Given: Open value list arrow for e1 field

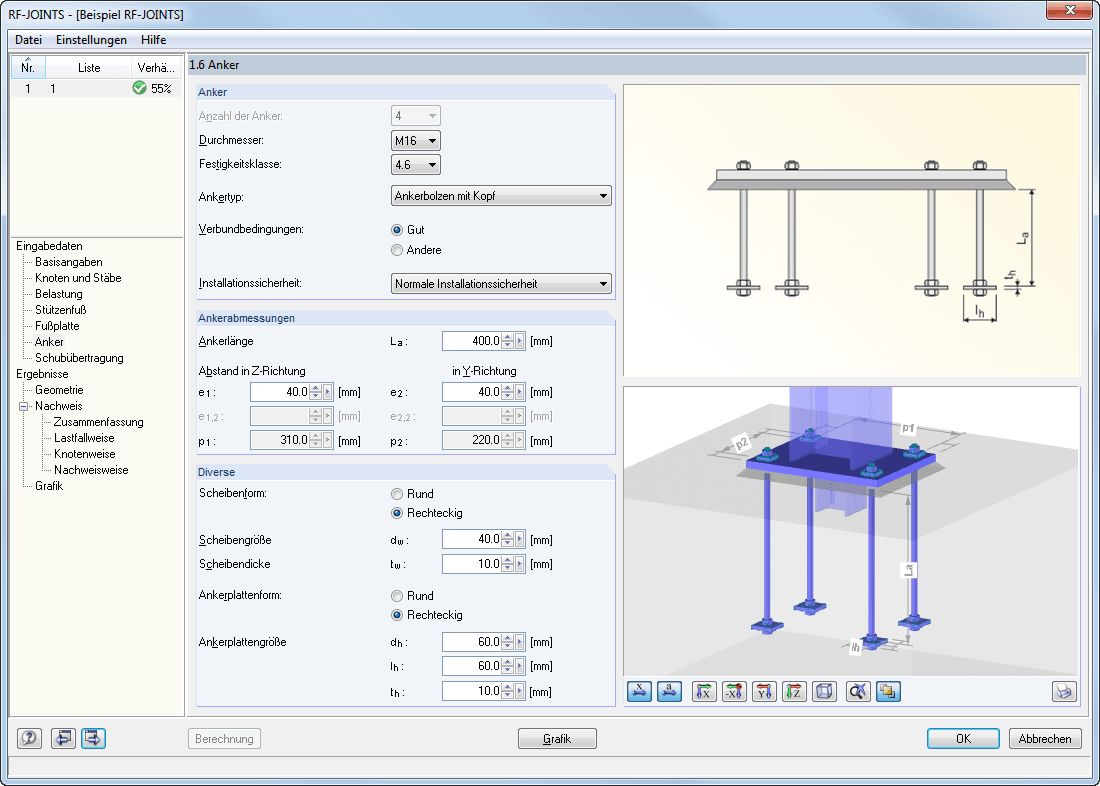Looking at the screenshot, I should (328, 392).
